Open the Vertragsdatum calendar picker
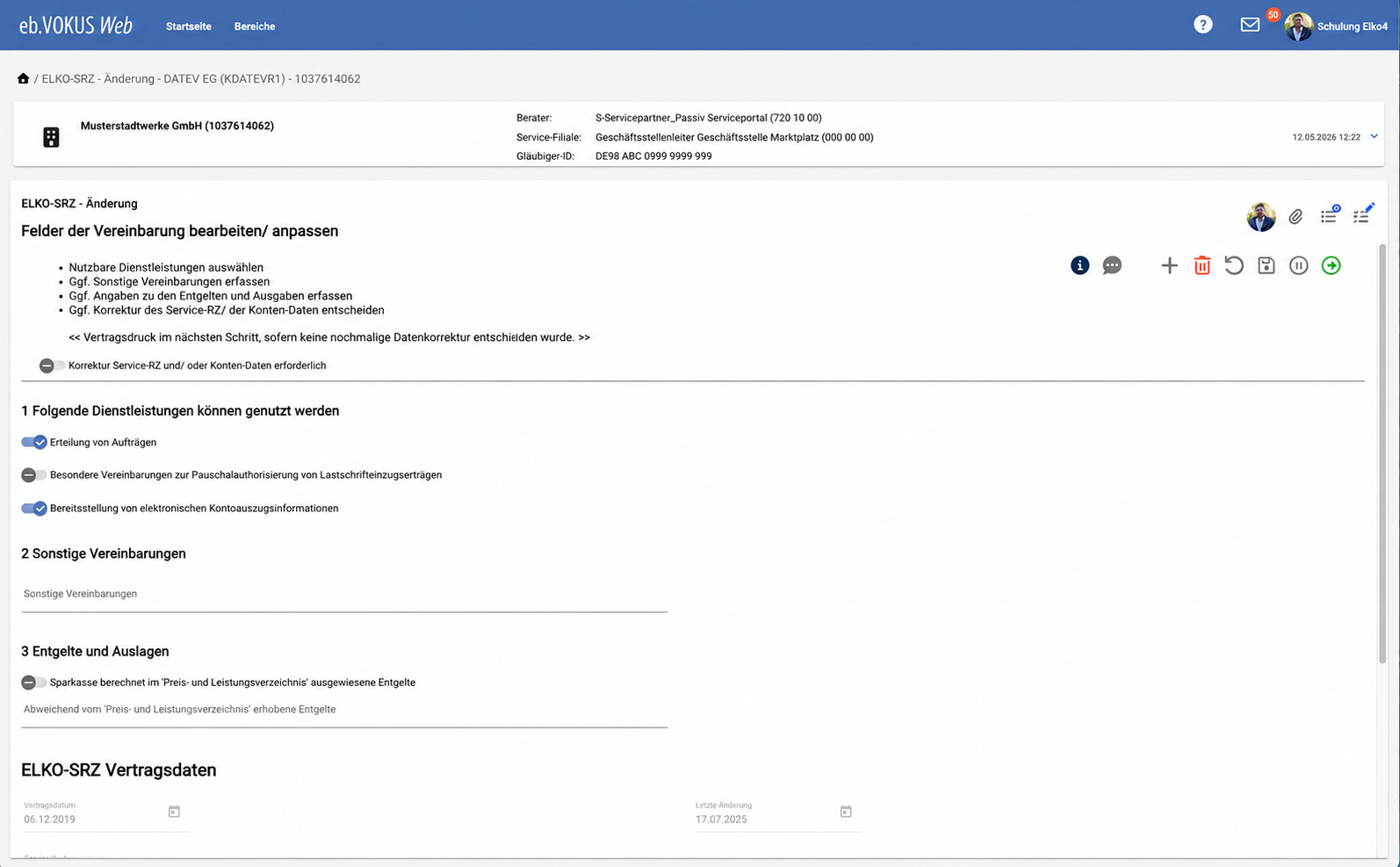1400x867 pixels. click(x=174, y=812)
